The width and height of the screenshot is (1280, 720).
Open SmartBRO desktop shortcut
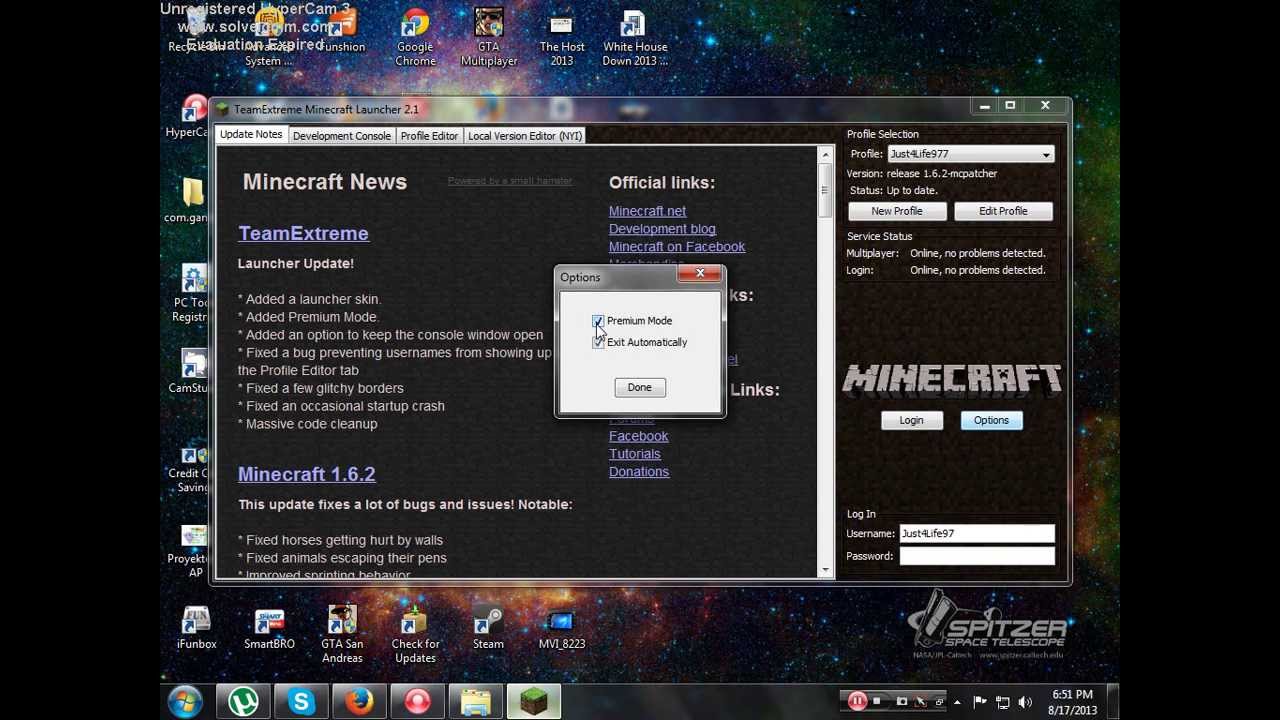point(269,628)
